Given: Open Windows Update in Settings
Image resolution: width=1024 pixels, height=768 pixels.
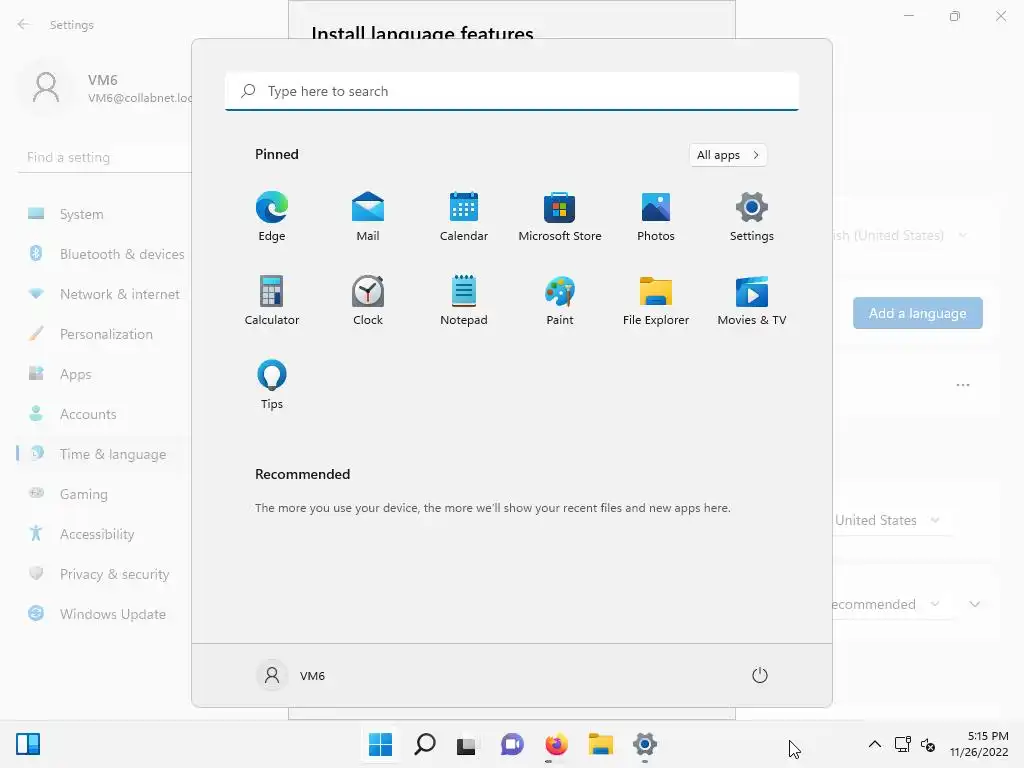Looking at the screenshot, I should pos(104,614).
